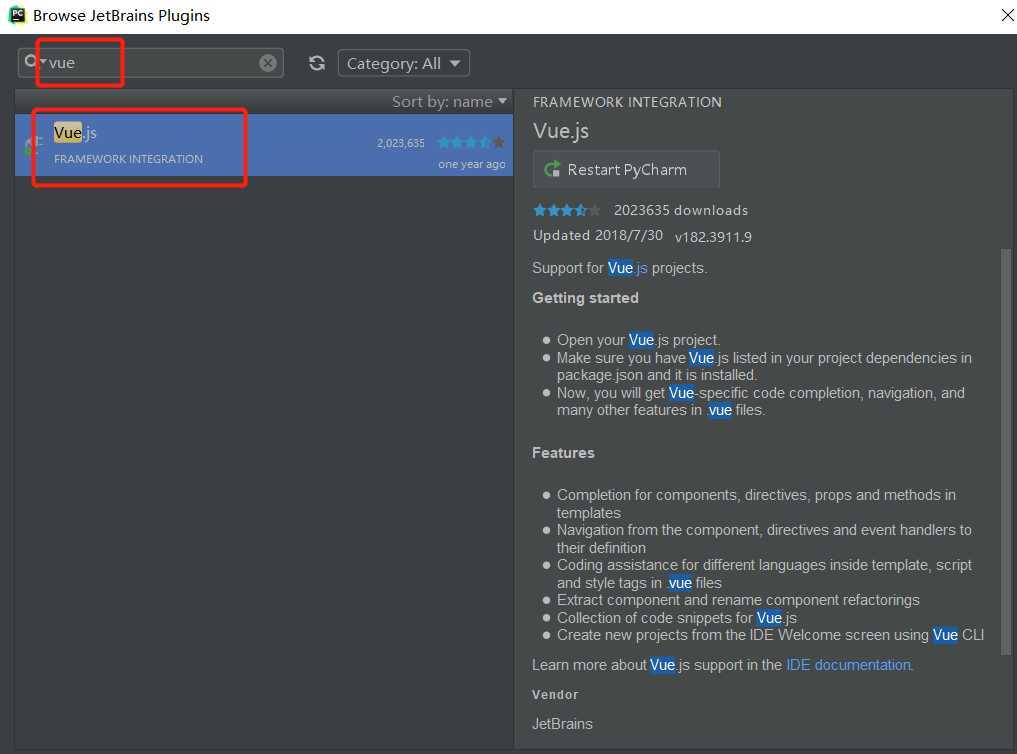Click the Vendor heading
Viewport: 1017px width, 754px height.
[555, 695]
